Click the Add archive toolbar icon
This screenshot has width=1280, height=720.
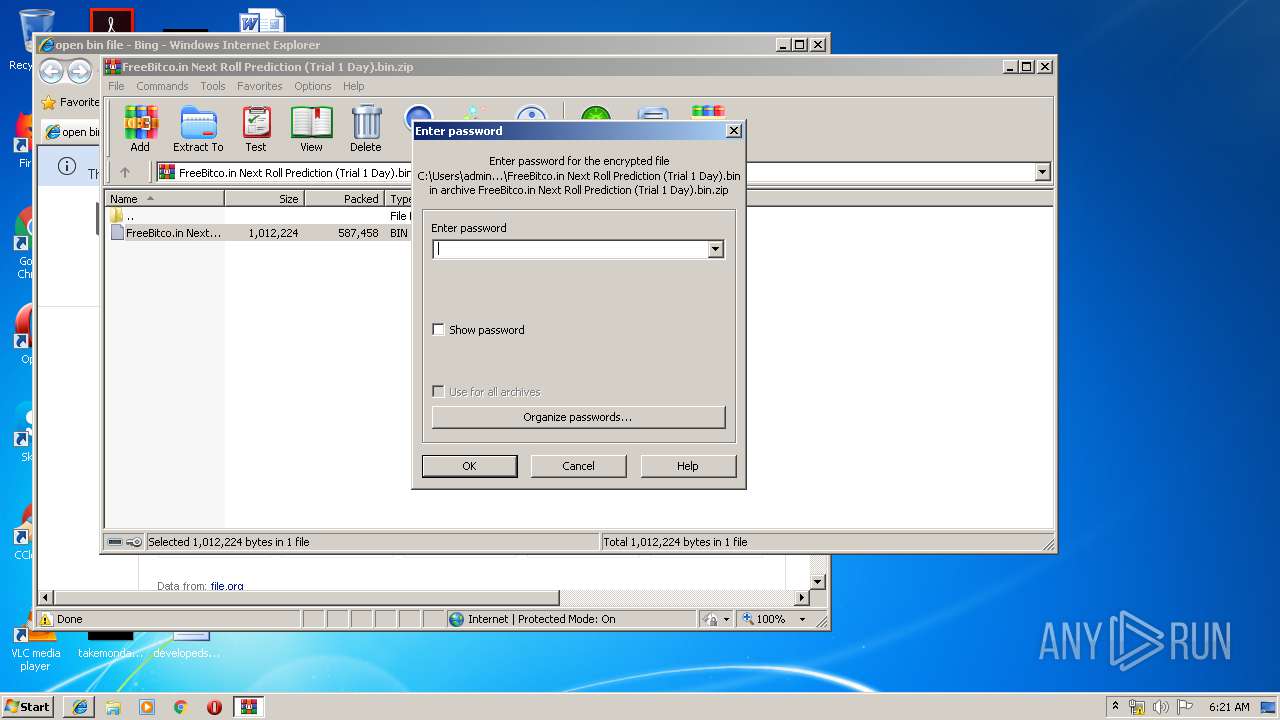140,129
